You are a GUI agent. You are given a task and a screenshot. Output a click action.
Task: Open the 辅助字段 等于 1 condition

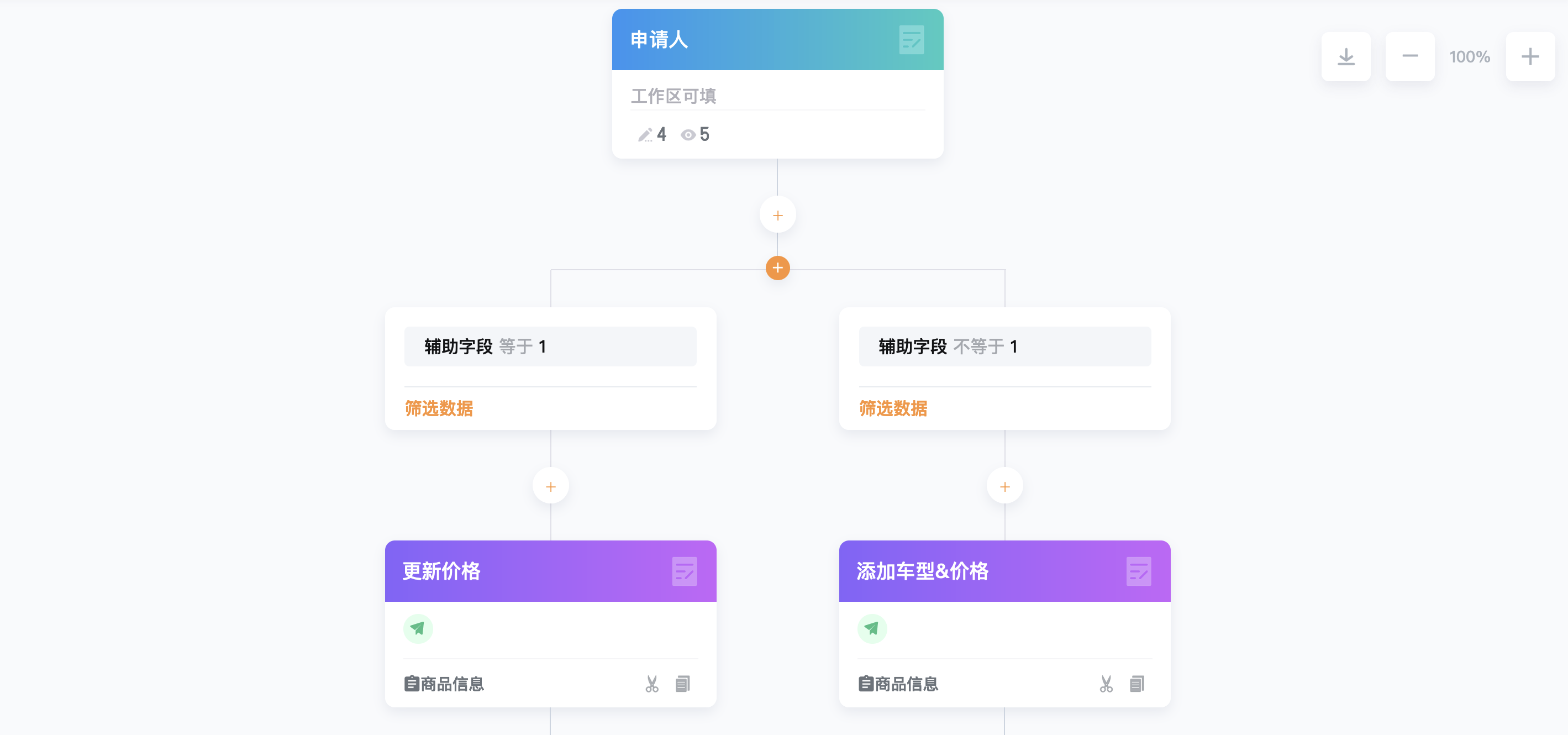[x=550, y=347]
